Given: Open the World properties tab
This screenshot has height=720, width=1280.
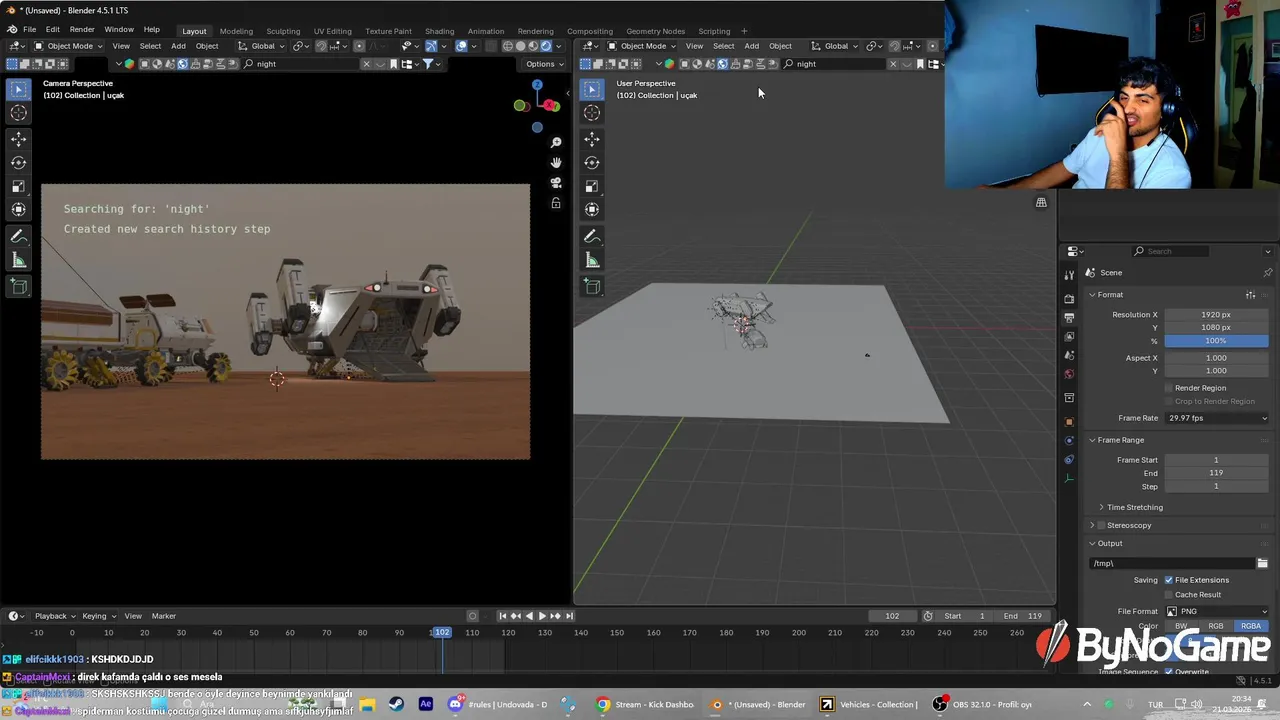Looking at the screenshot, I should point(1069,374).
